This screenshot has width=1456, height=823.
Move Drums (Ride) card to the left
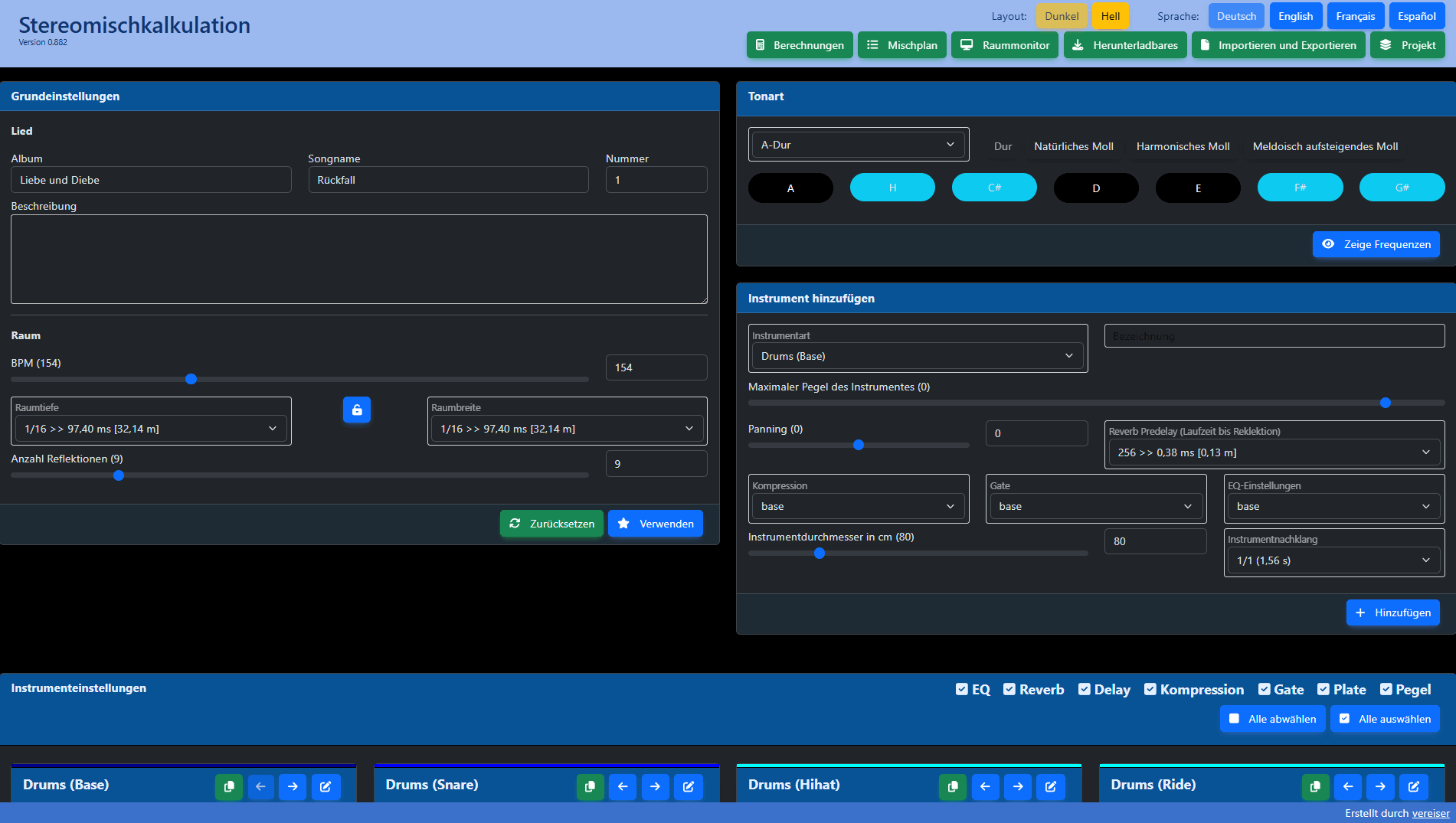1347,786
